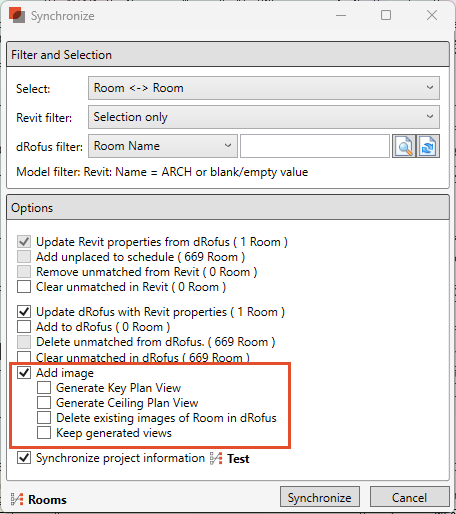Click the Synchronize button
This screenshot has width=456, height=514.
320,497
